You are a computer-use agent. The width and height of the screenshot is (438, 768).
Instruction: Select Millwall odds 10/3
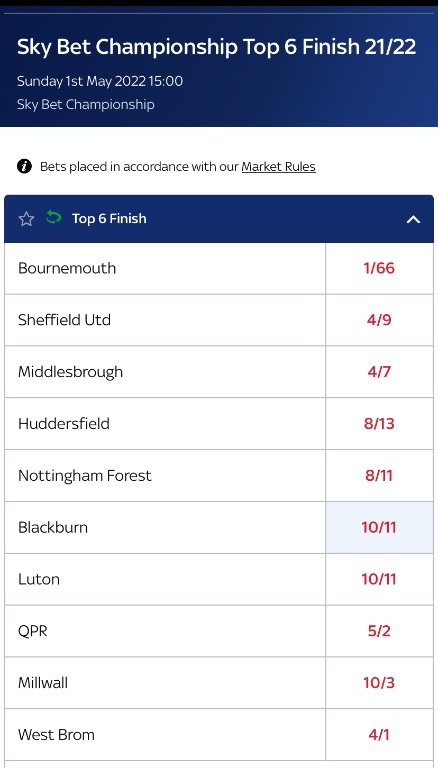(379, 684)
